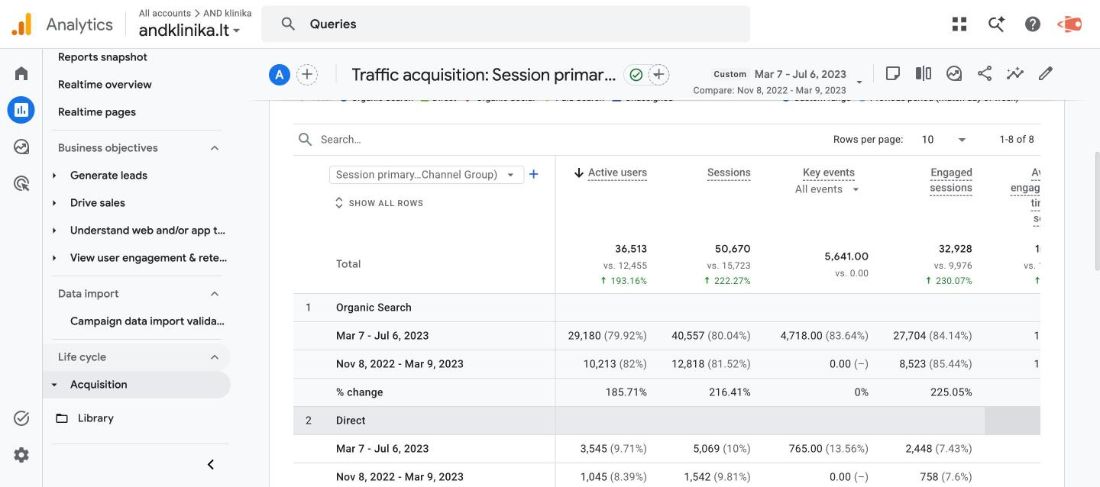Image resolution: width=1100 pixels, height=487 pixels.
Task: Click the 225.05% engaged sessions change
Action: coord(951,392)
